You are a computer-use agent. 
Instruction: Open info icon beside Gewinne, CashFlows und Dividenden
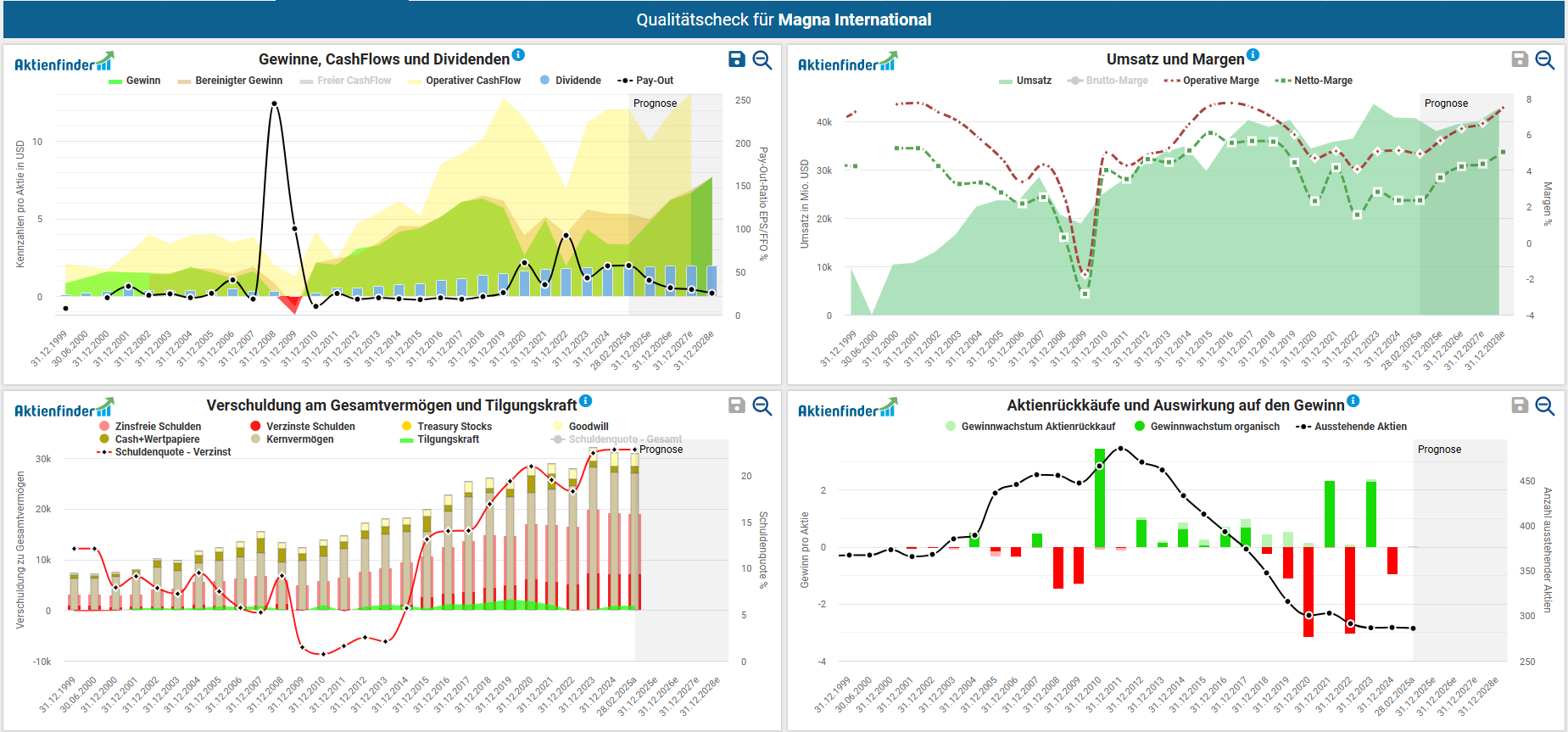pyautogui.click(x=518, y=55)
